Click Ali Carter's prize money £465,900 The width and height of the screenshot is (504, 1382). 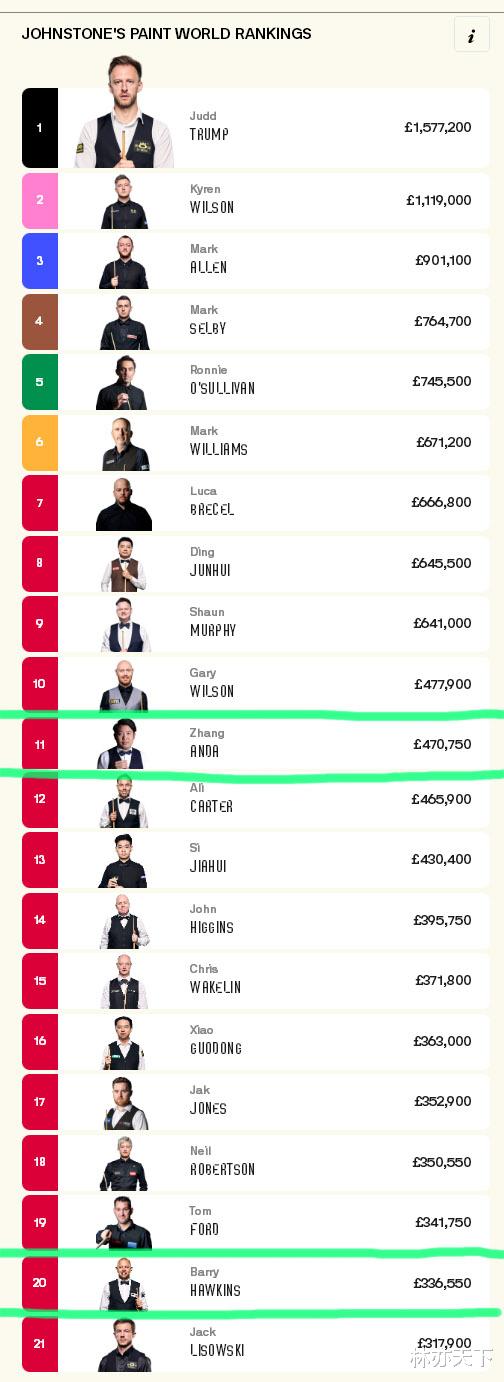pyautogui.click(x=441, y=800)
